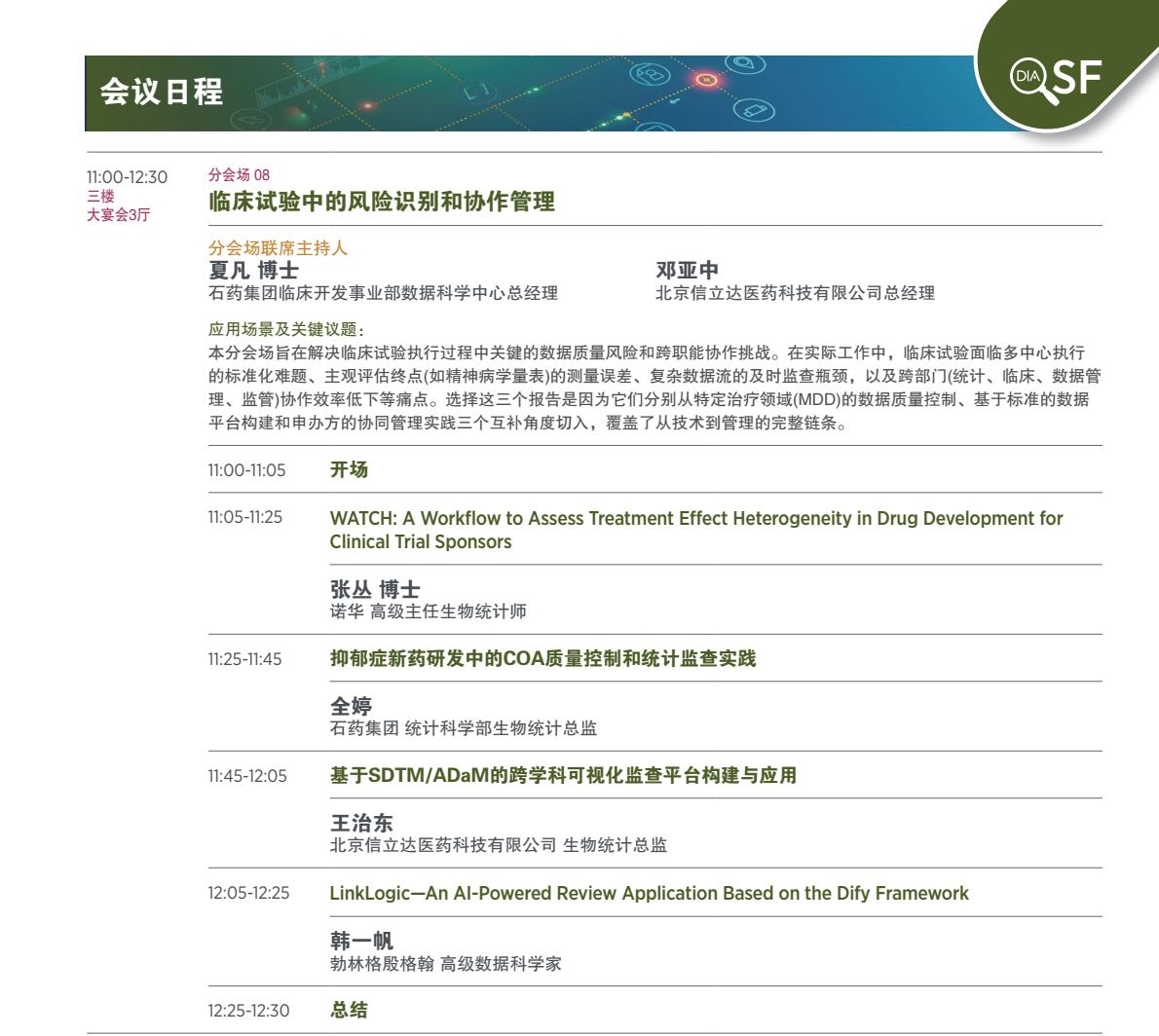Click the 会议日程 banner title

click(x=162, y=92)
